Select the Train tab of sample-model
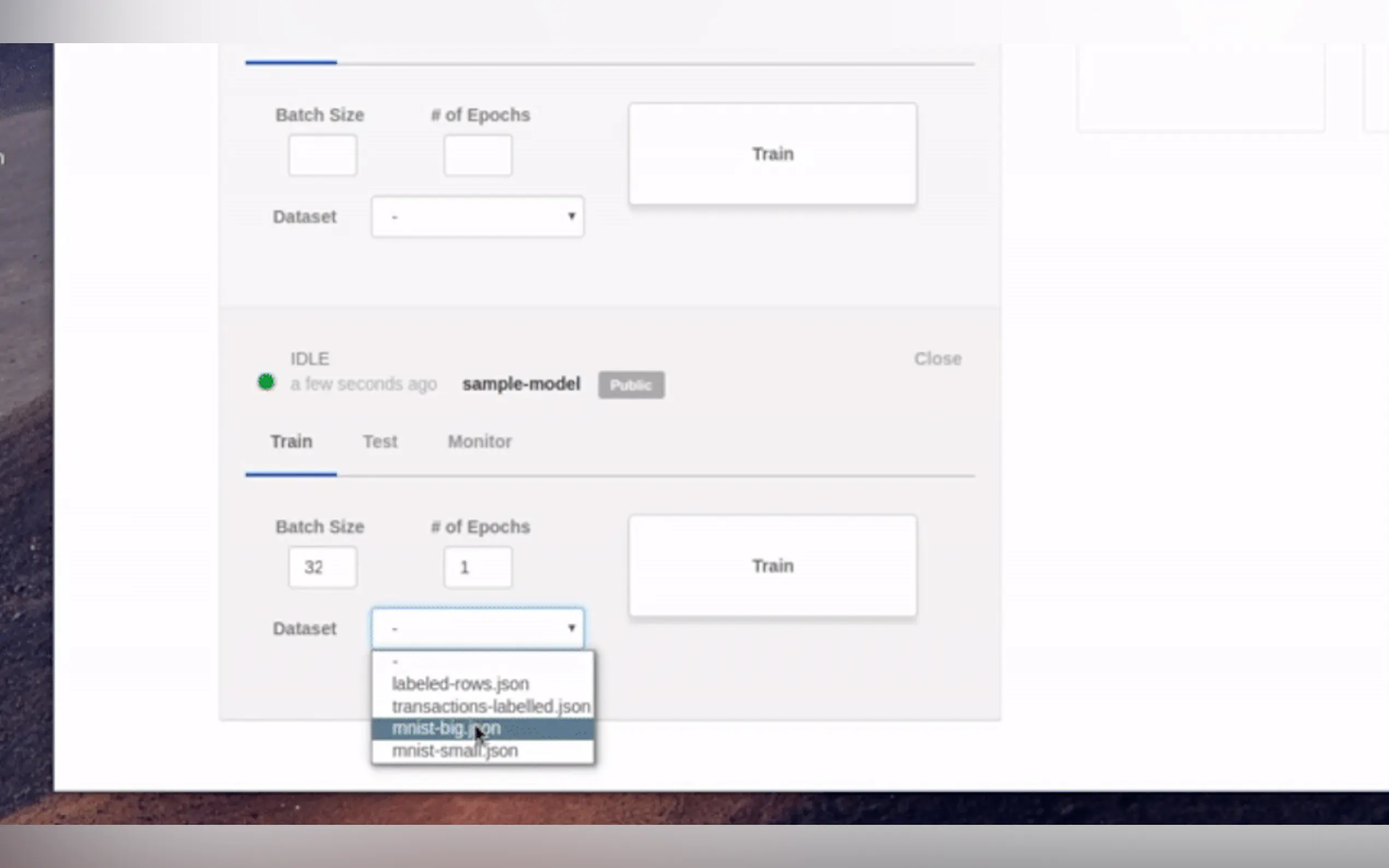Screen dimensions: 1389x868 [291, 442]
